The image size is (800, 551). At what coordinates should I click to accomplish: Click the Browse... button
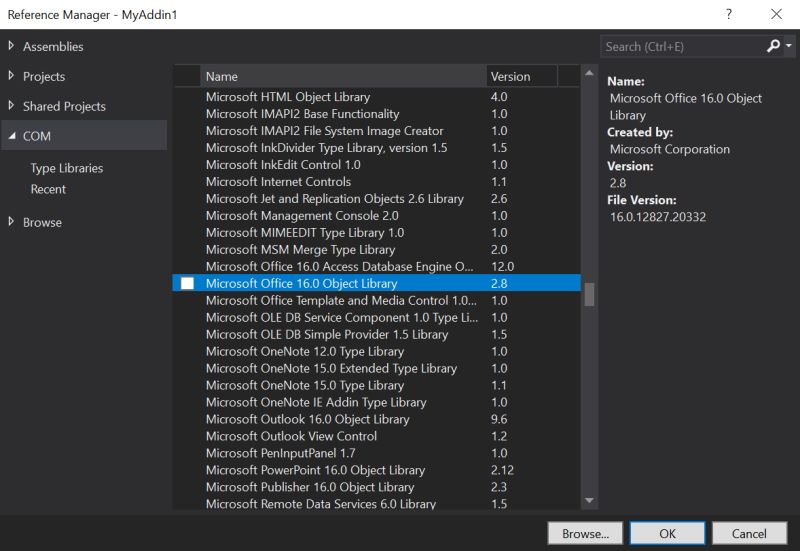tap(585, 533)
